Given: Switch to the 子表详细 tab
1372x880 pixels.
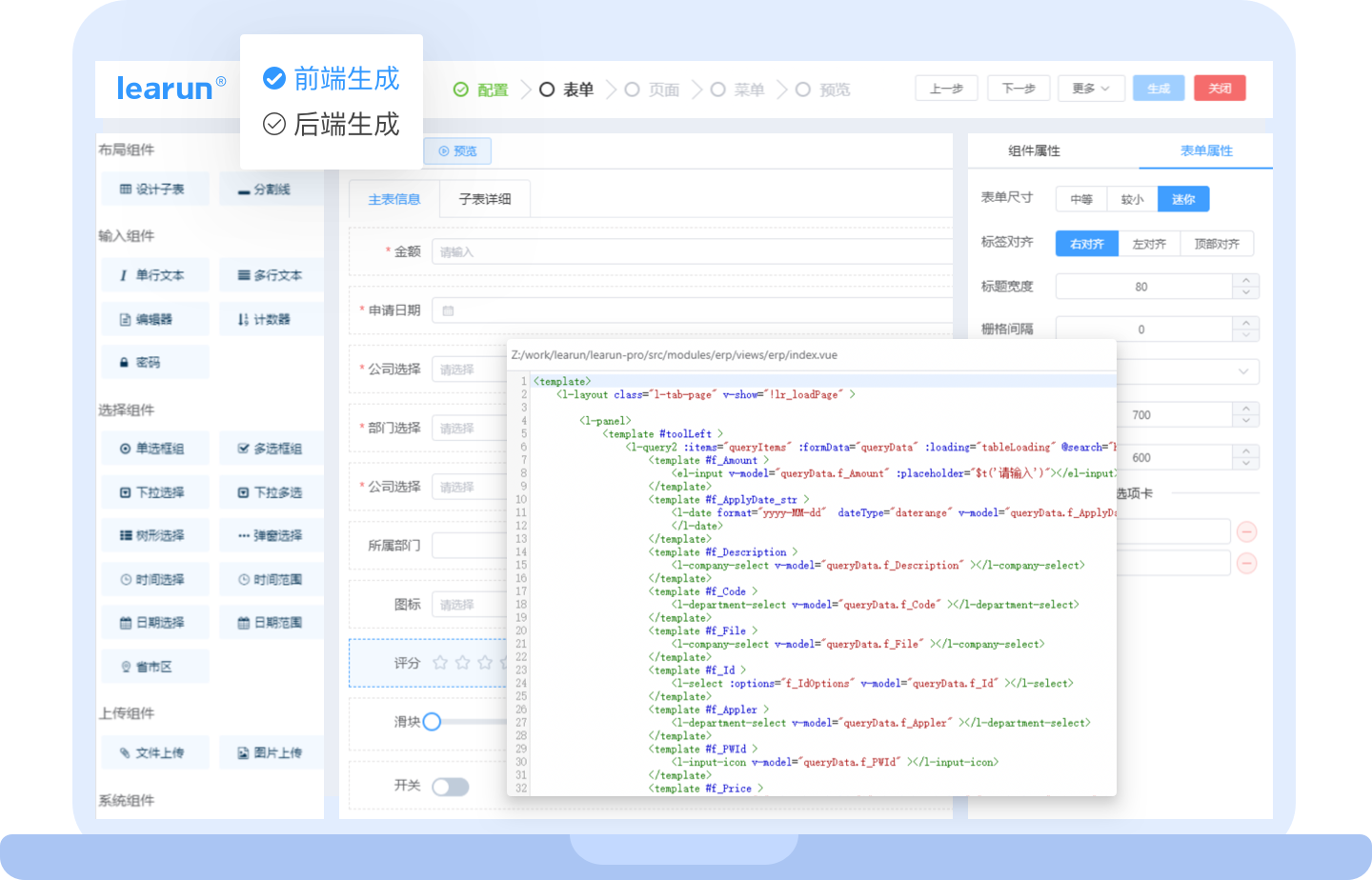Looking at the screenshot, I should 485,199.
